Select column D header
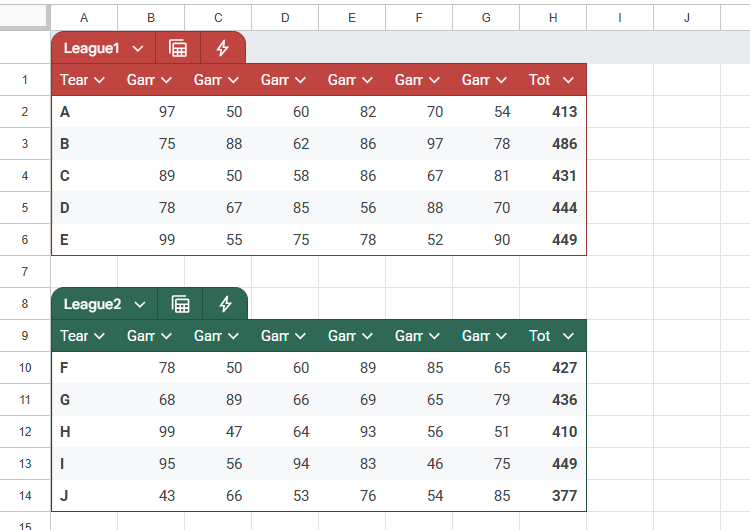This screenshot has width=750, height=530. pos(285,17)
